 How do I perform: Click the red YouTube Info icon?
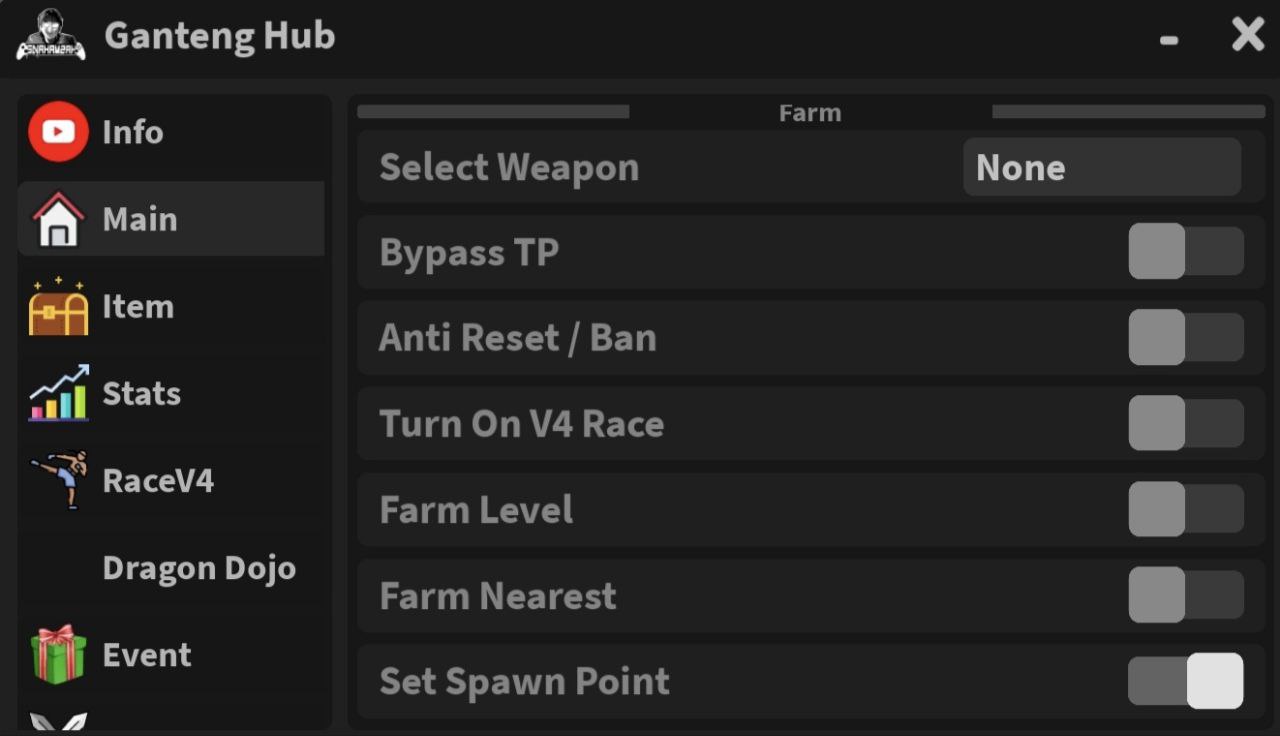point(58,132)
